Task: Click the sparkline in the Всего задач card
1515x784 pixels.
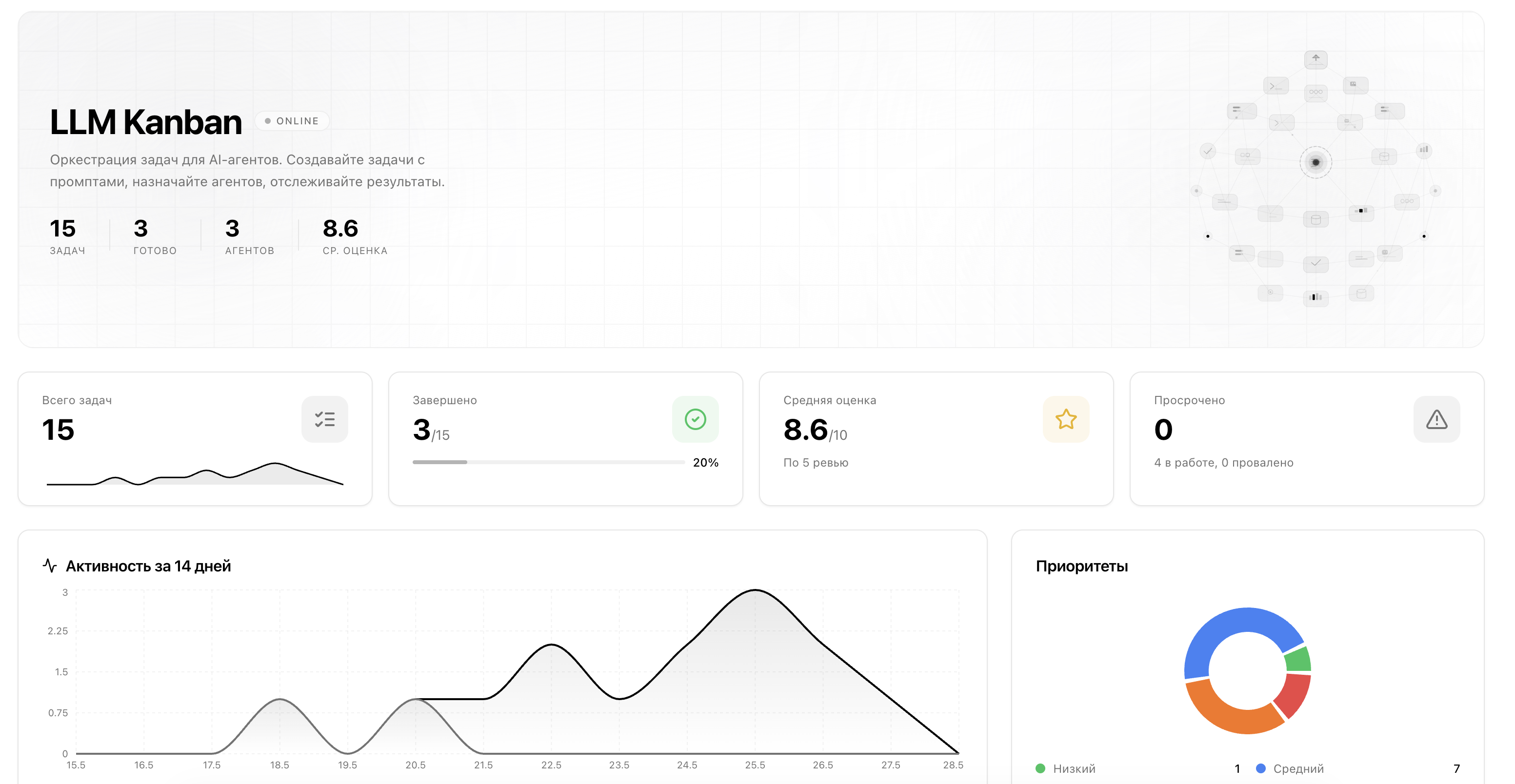Action: (x=195, y=474)
